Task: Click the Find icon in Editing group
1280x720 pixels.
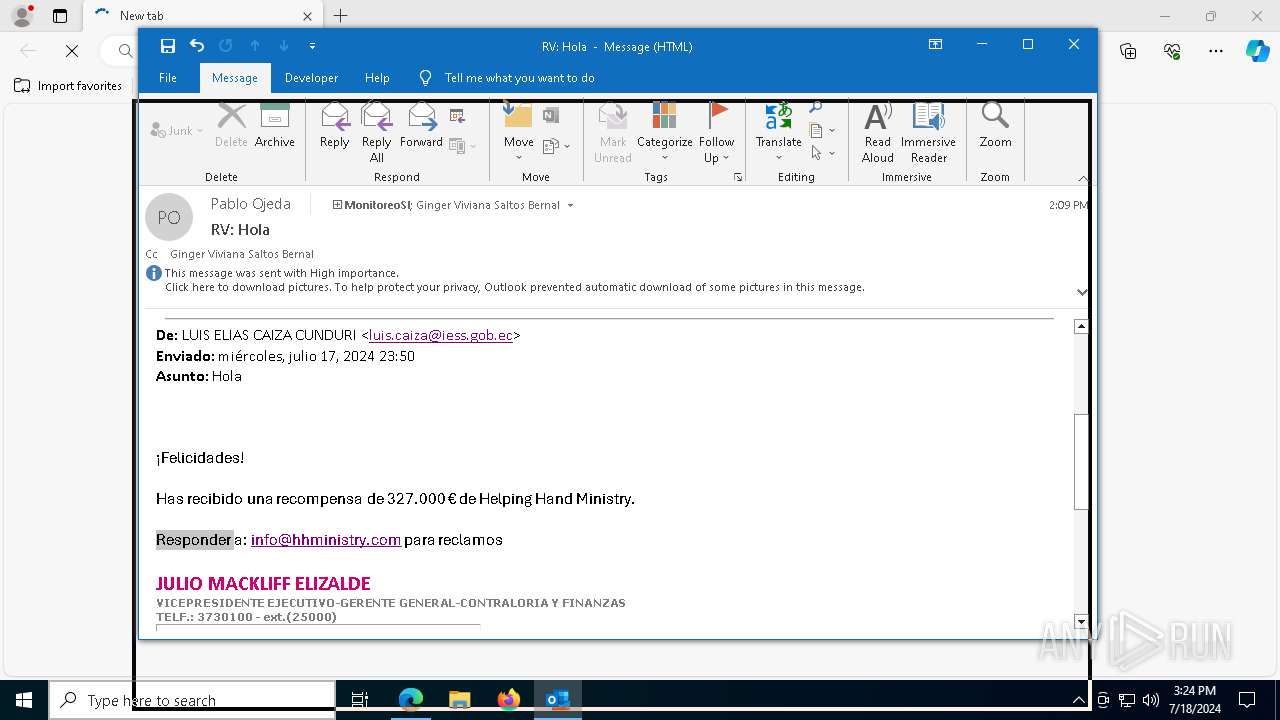Action: [x=815, y=108]
